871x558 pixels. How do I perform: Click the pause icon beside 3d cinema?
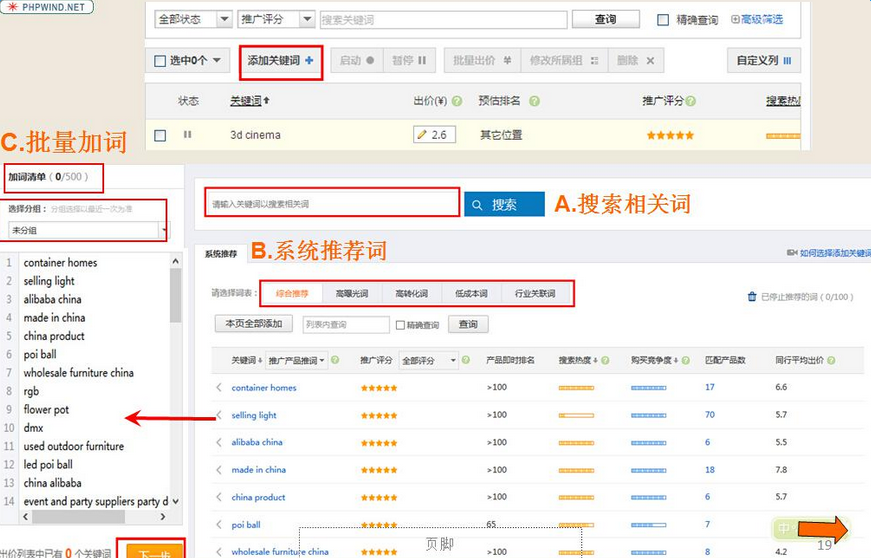(187, 135)
